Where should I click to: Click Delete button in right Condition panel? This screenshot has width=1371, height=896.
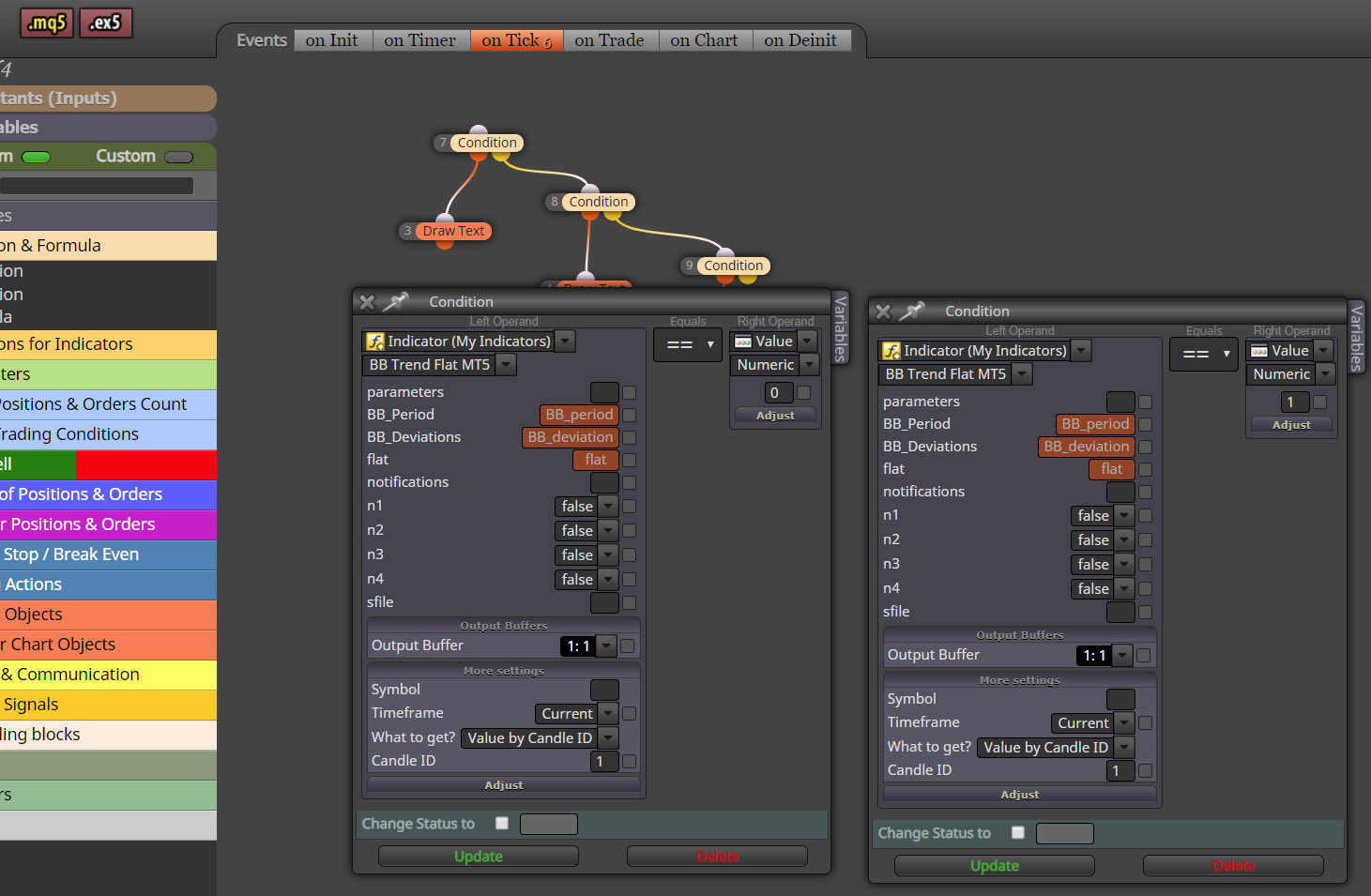[x=1234, y=866]
